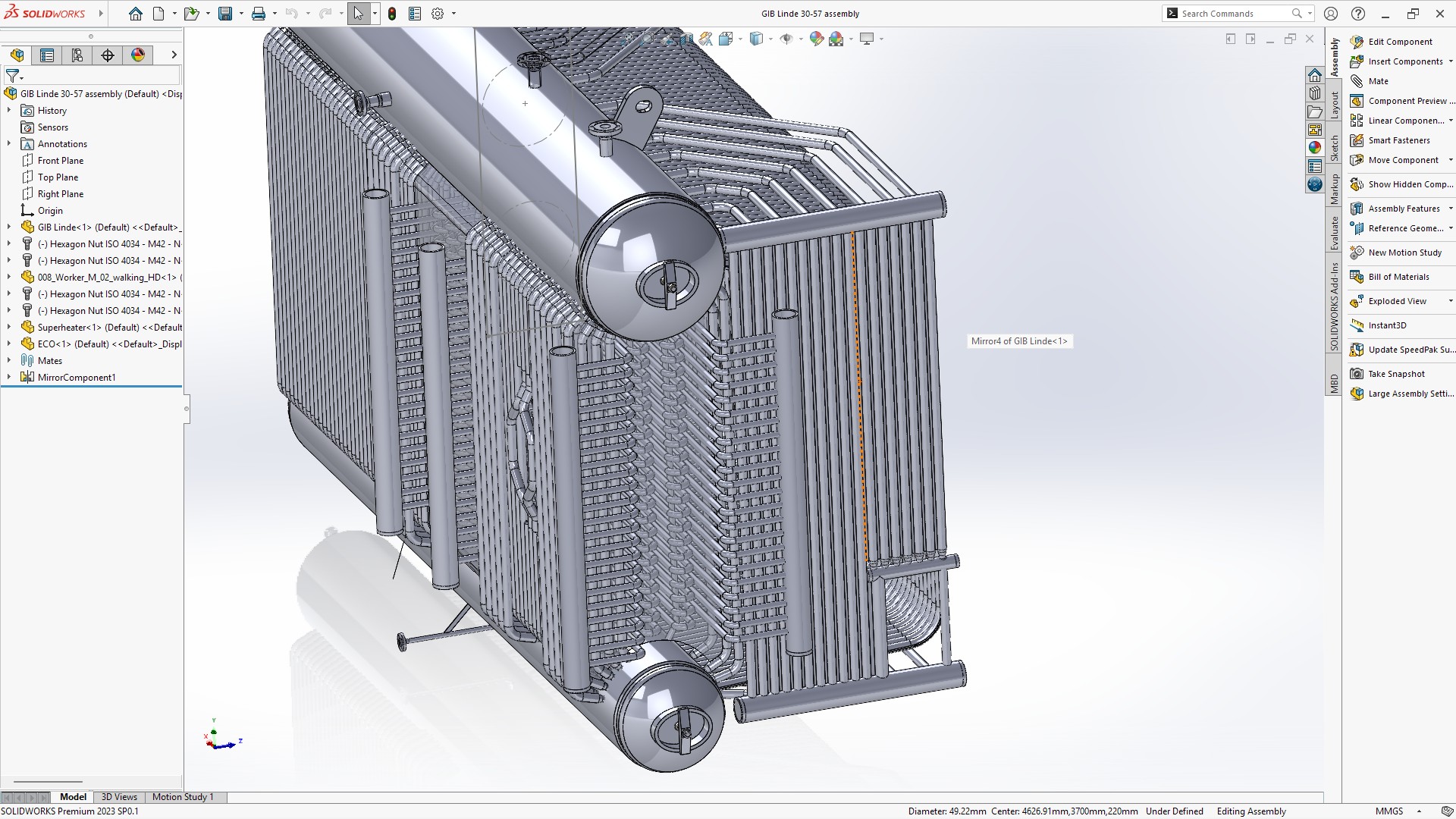Click Take Snapshot command
This screenshot has width=1456, height=819.
click(1396, 374)
